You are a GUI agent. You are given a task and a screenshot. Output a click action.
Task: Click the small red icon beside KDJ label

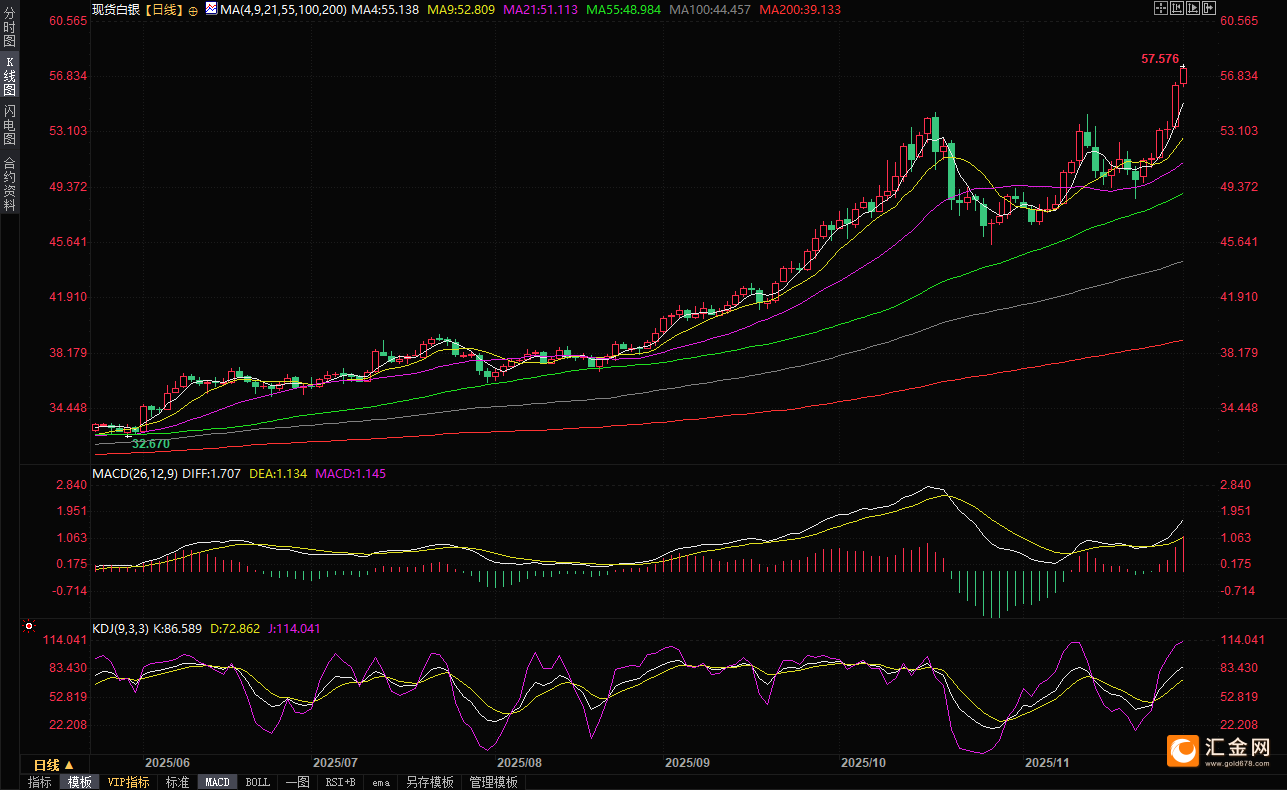click(28, 628)
